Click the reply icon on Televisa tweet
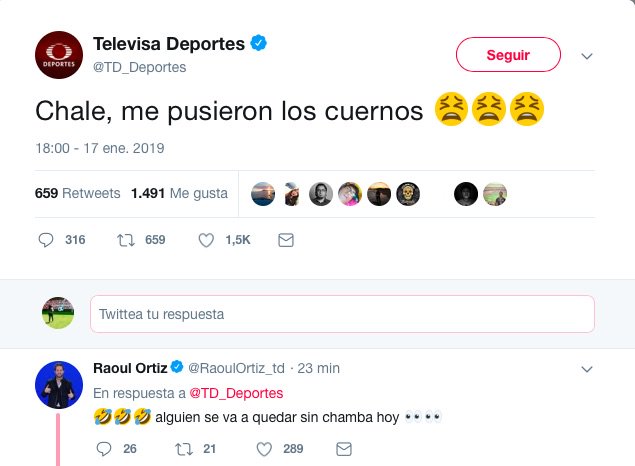Viewport: 635px width, 466px height. (x=46, y=240)
